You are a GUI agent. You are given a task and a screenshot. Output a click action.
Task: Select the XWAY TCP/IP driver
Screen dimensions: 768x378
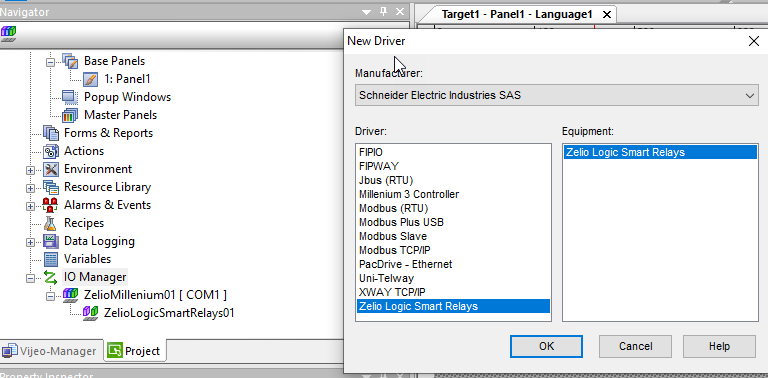[x=453, y=292]
